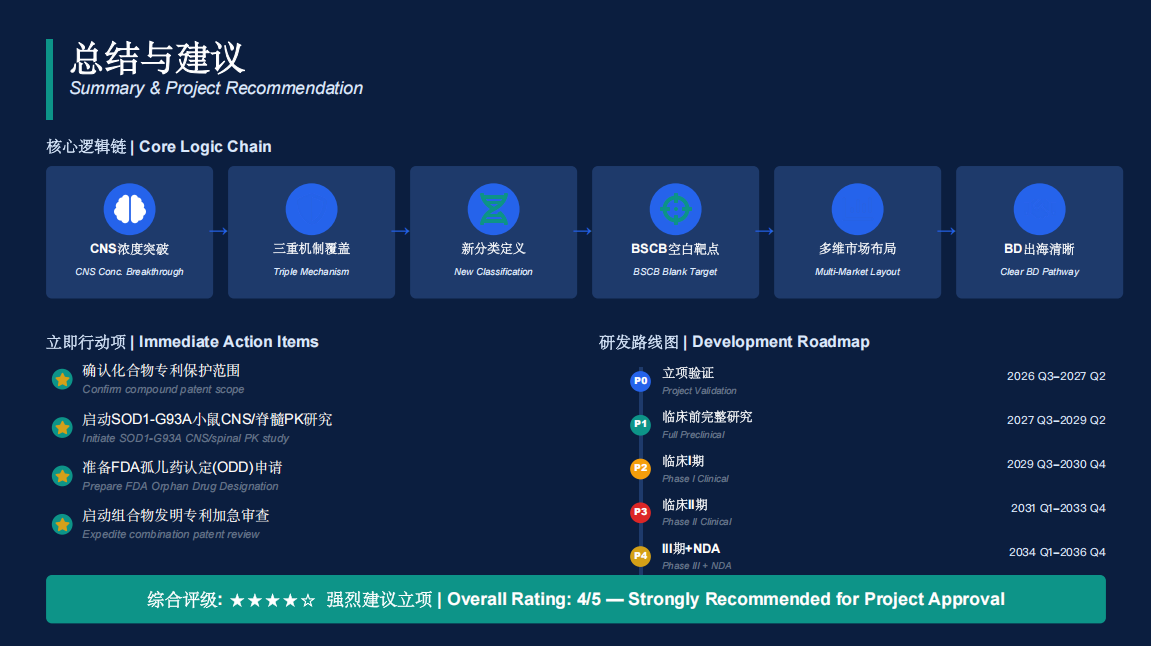
Task: Click the Summary & Project Recommendation subtitle
Action: 216,88
